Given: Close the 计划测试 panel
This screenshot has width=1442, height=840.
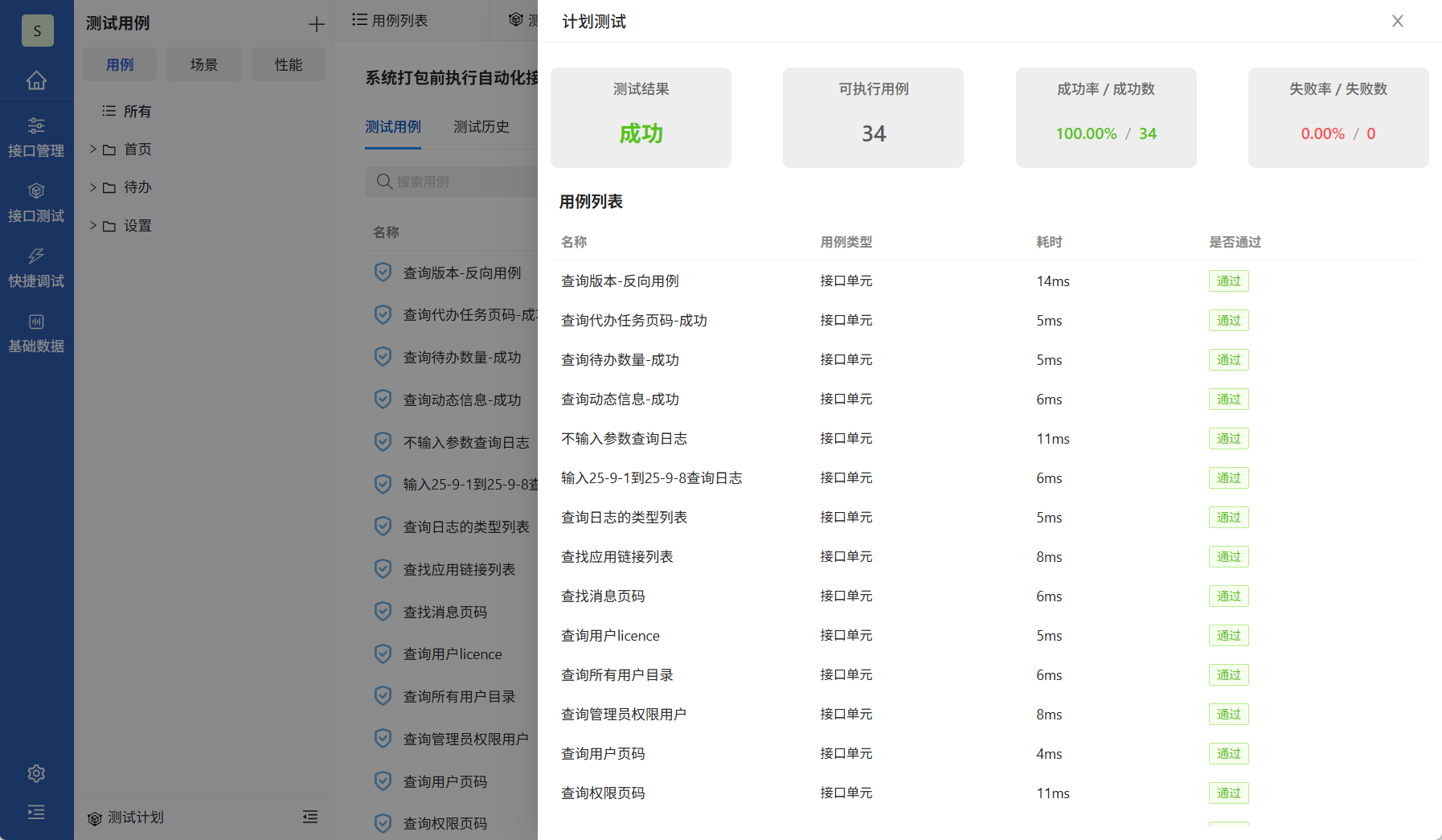Looking at the screenshot, I should point(1398,22).
